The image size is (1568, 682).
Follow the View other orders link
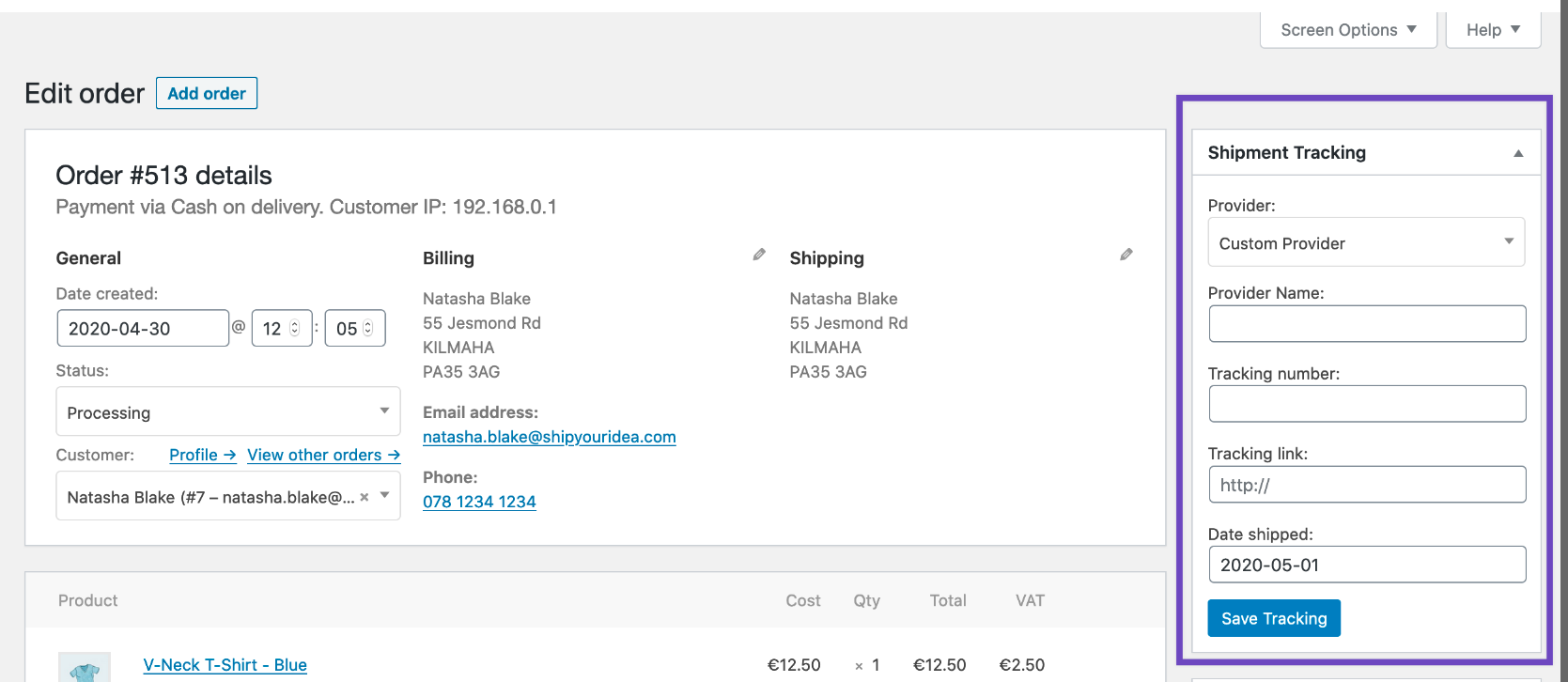pyautogui.click(x=323, y=455)
